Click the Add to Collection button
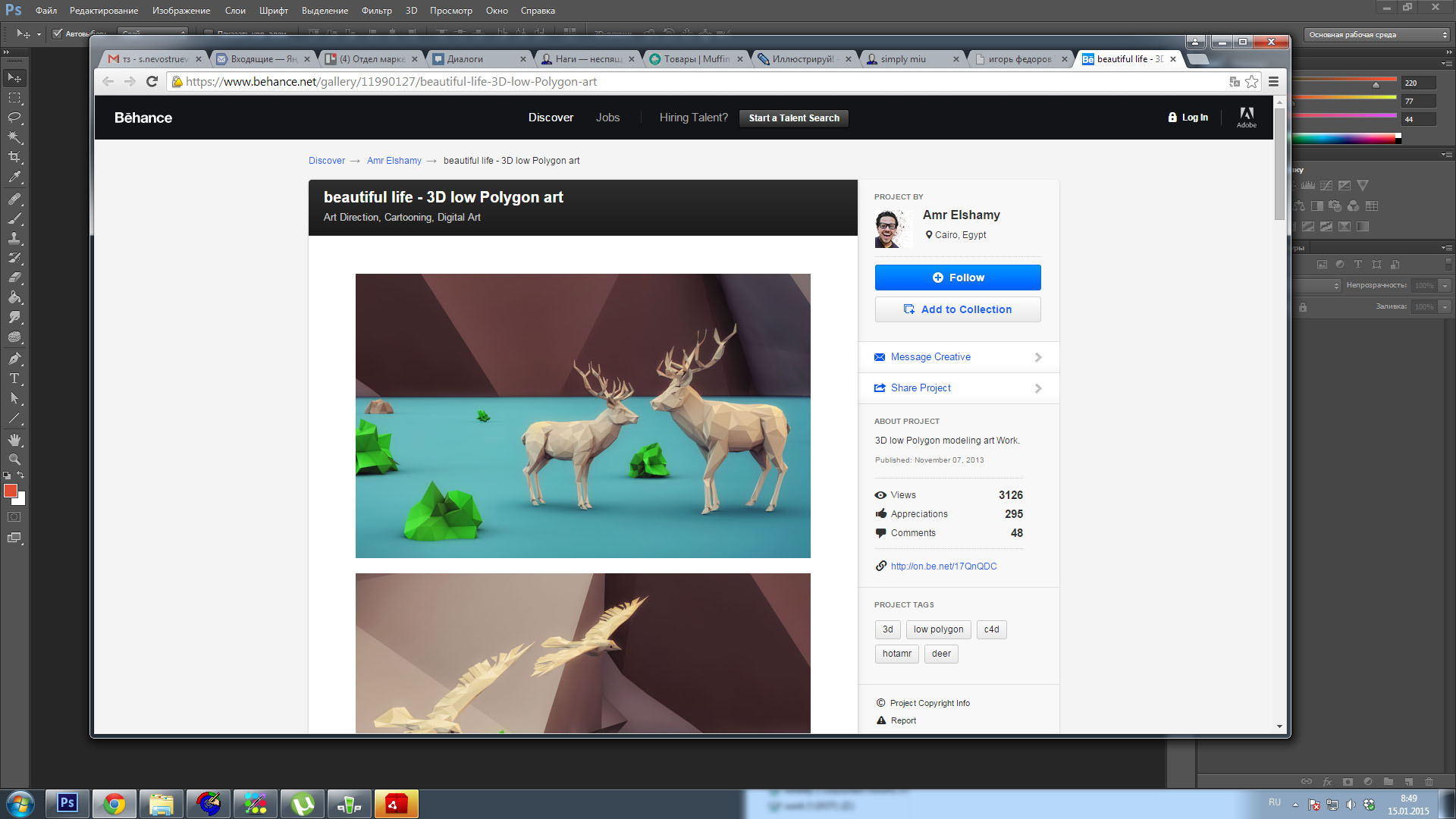The height and width of the screenshot is (819, 1456). (958, 309)
